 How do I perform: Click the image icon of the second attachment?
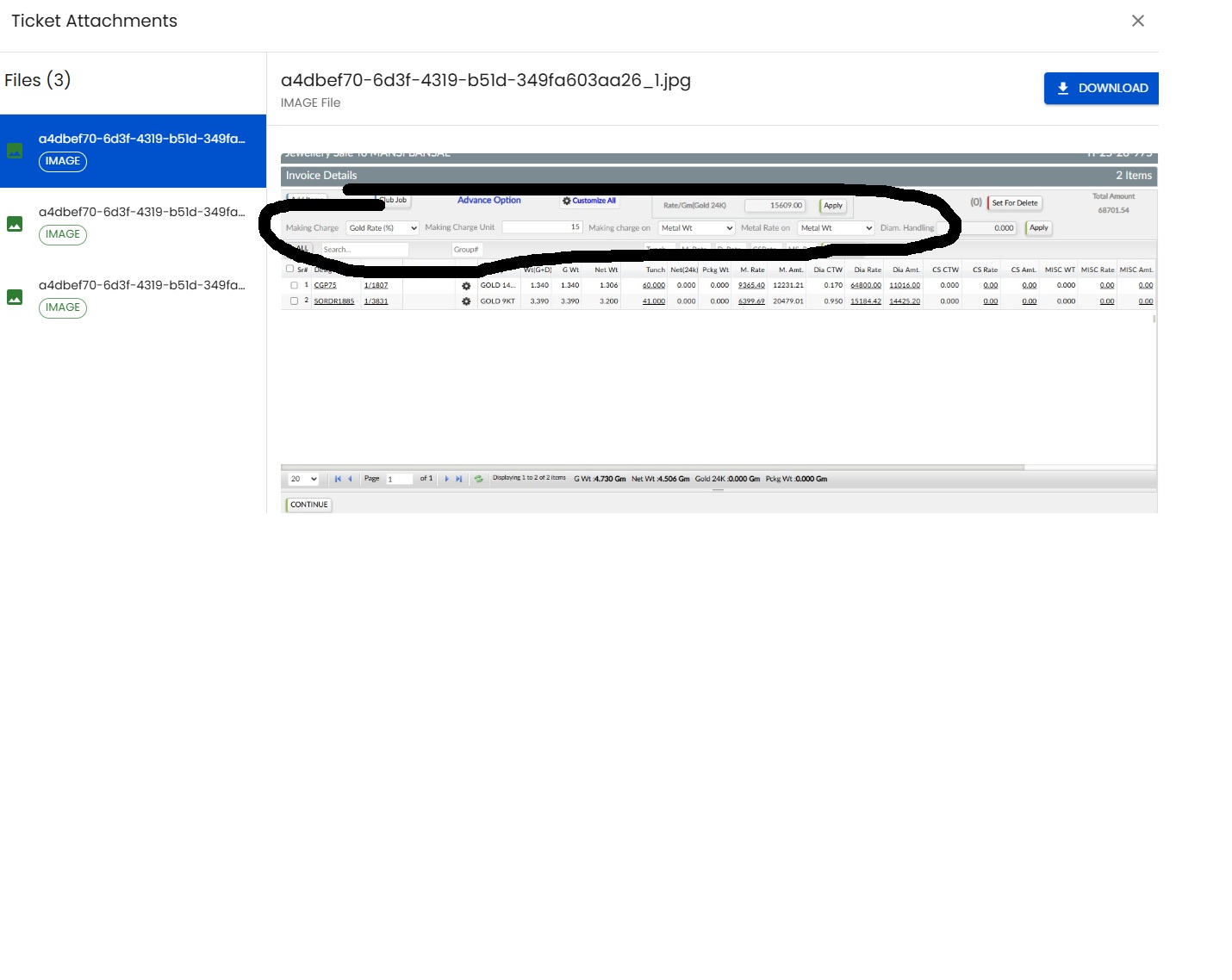(15, 224)
